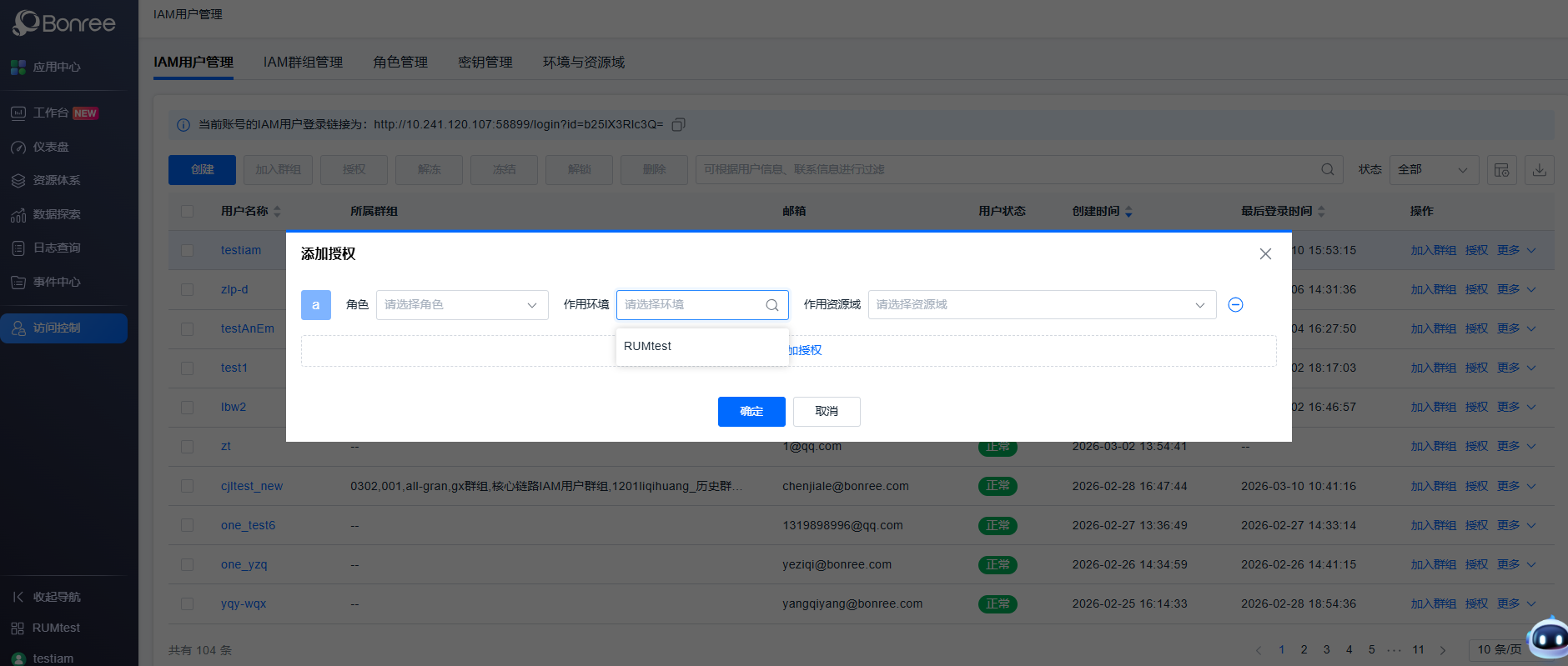
Task: Open 事件中心 icon
Action: [18, 283]
